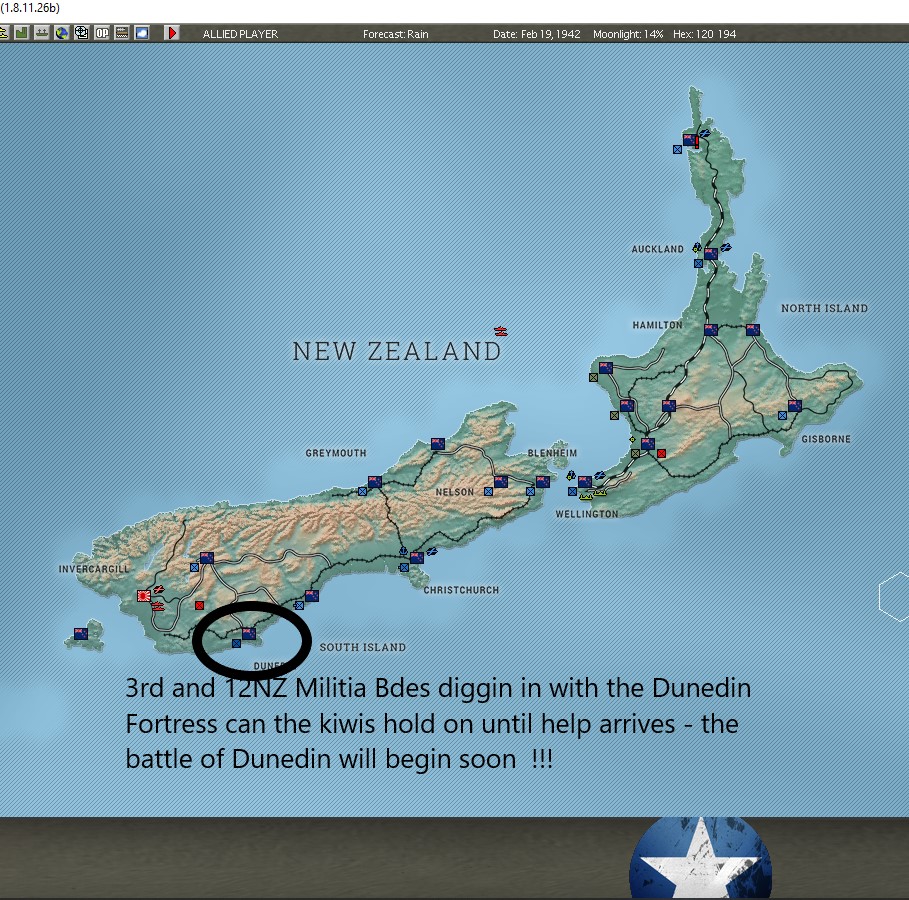Viewport: 909px width, 900px height.
Task: Click the NELSON map label
Action: pyautogui.click(x=454, y=492)
